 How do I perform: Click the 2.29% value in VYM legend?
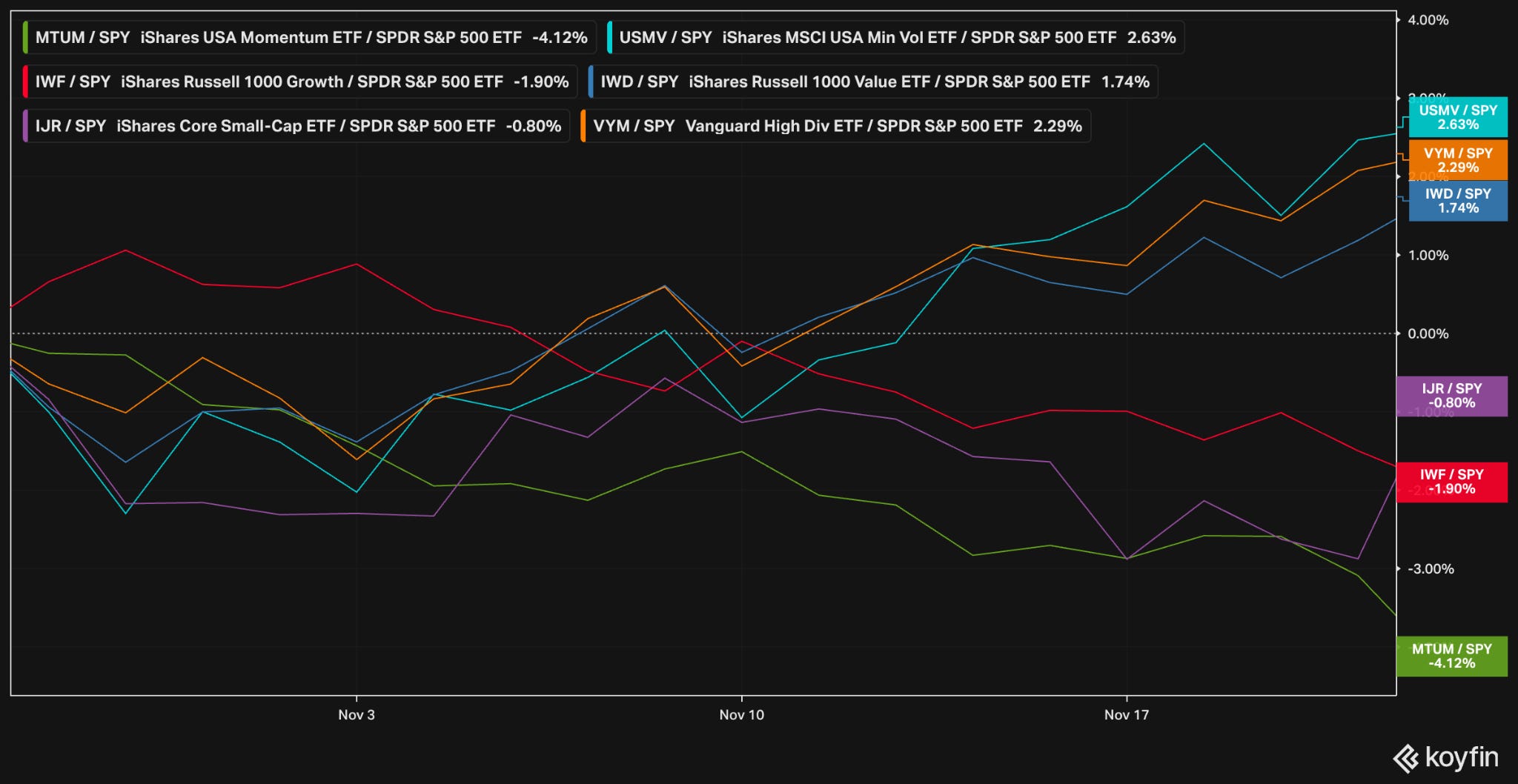1058,126
